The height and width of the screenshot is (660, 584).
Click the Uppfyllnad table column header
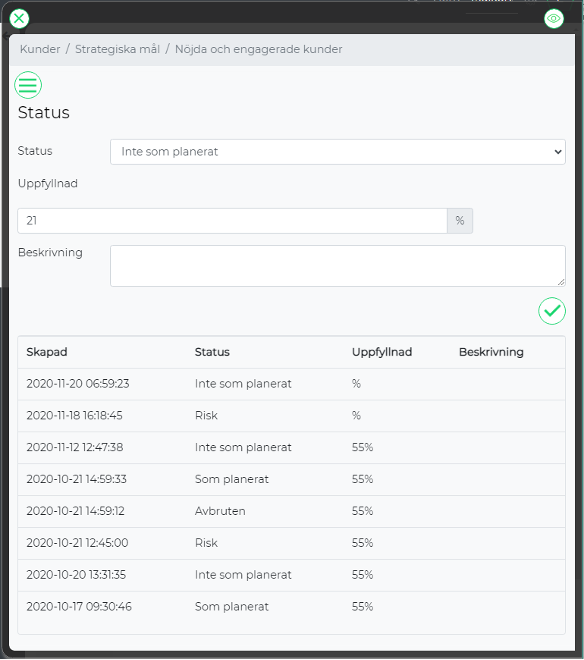pos(382,352)
